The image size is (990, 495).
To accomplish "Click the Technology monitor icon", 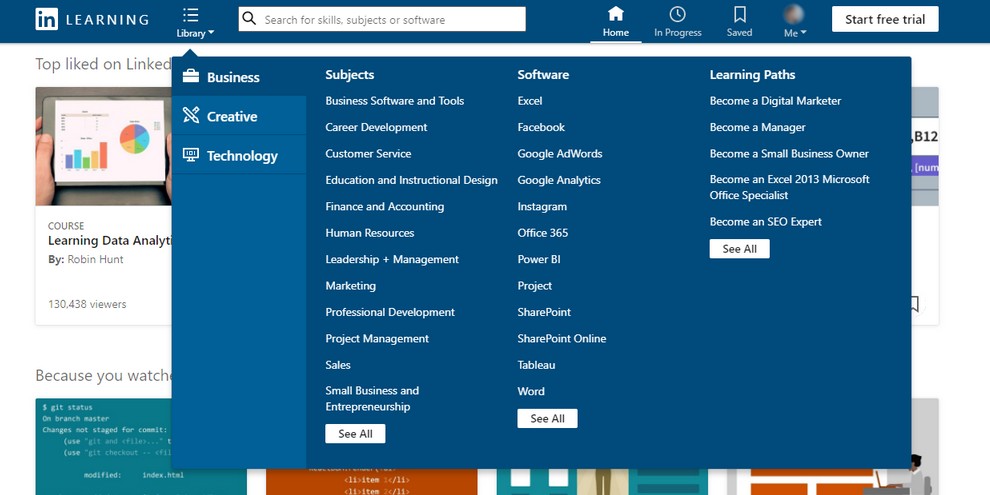I will (x=191, y=154).
